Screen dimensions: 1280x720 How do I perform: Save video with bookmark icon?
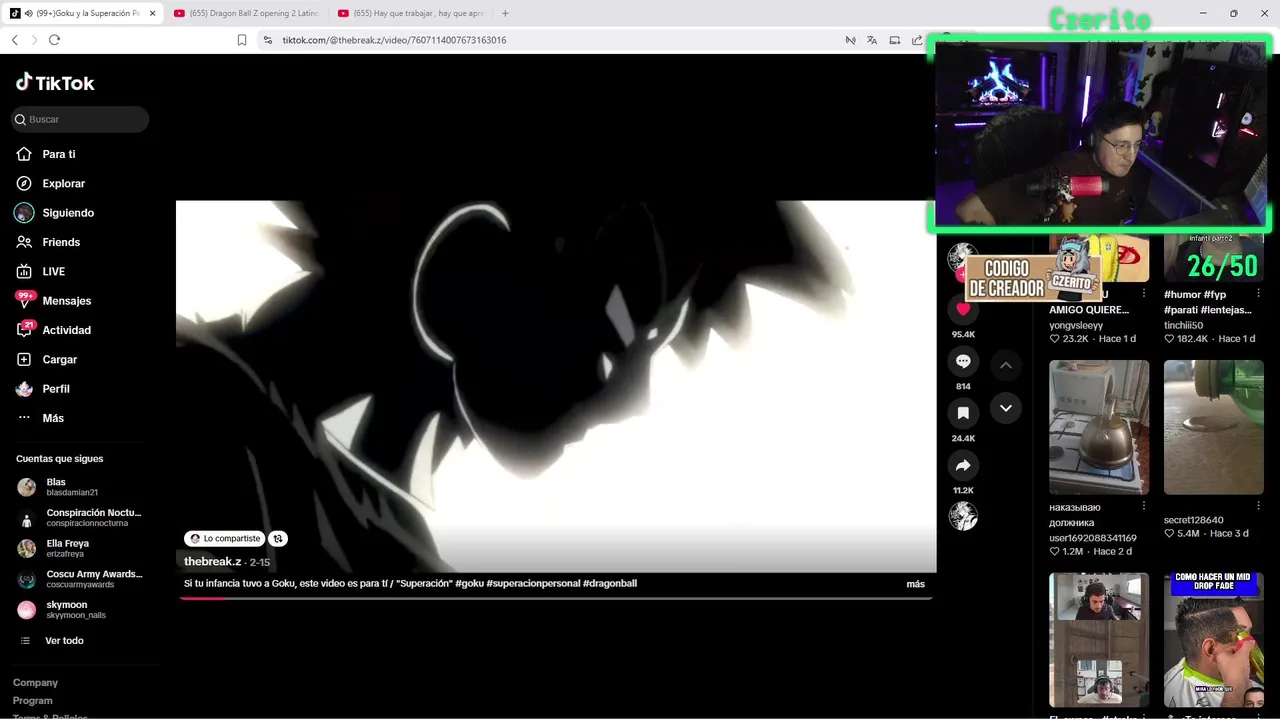click(x=963, y=413)
